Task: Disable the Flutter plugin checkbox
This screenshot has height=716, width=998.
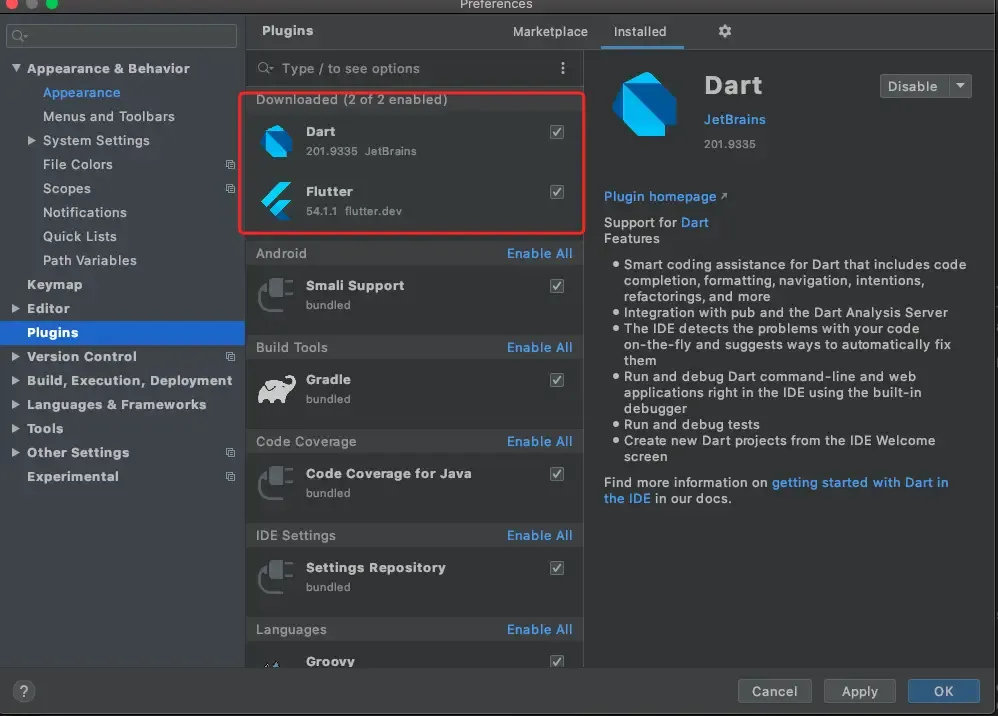Action: pos(557,192)
